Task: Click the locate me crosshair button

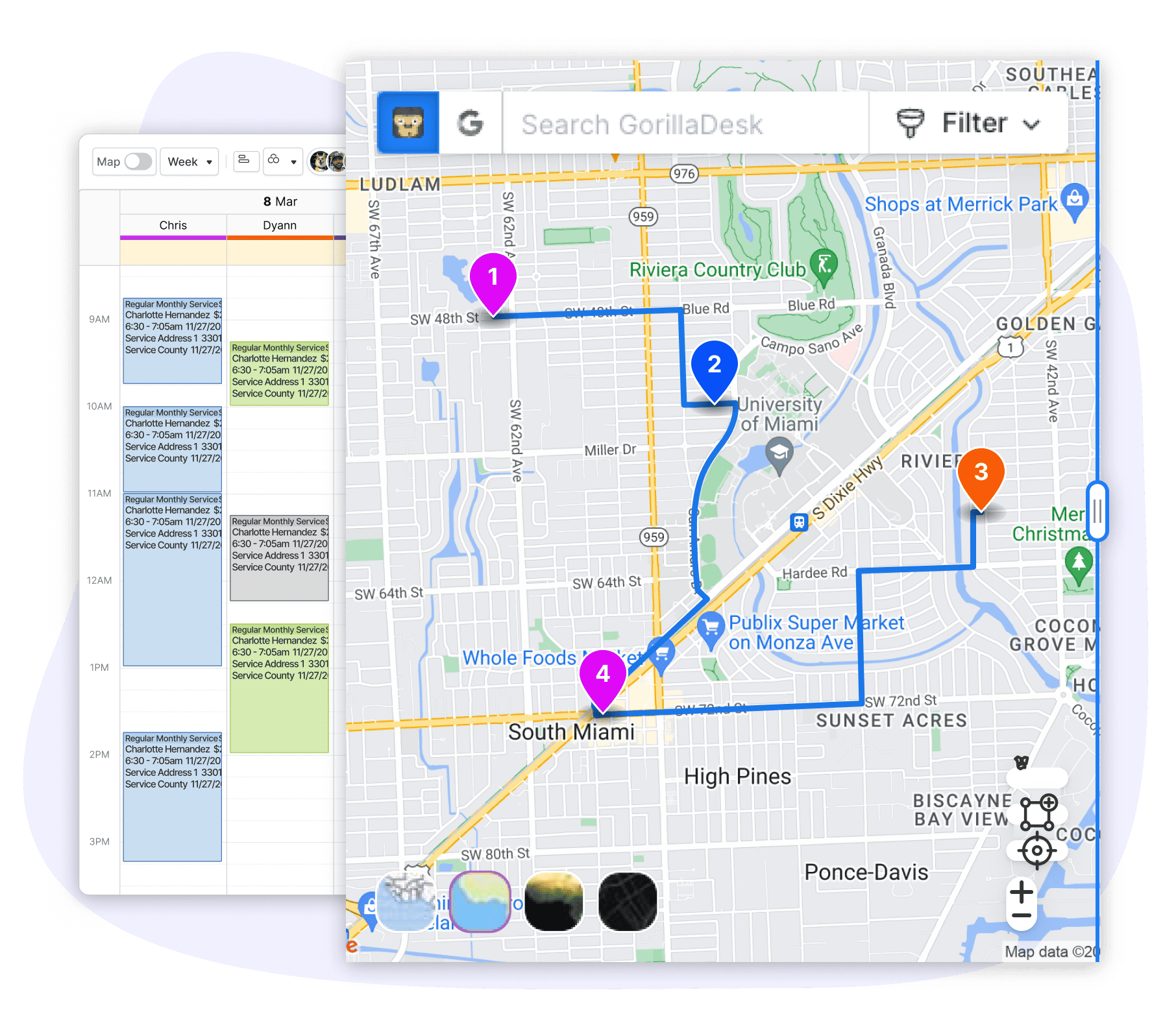Action: pos(1036,850)
